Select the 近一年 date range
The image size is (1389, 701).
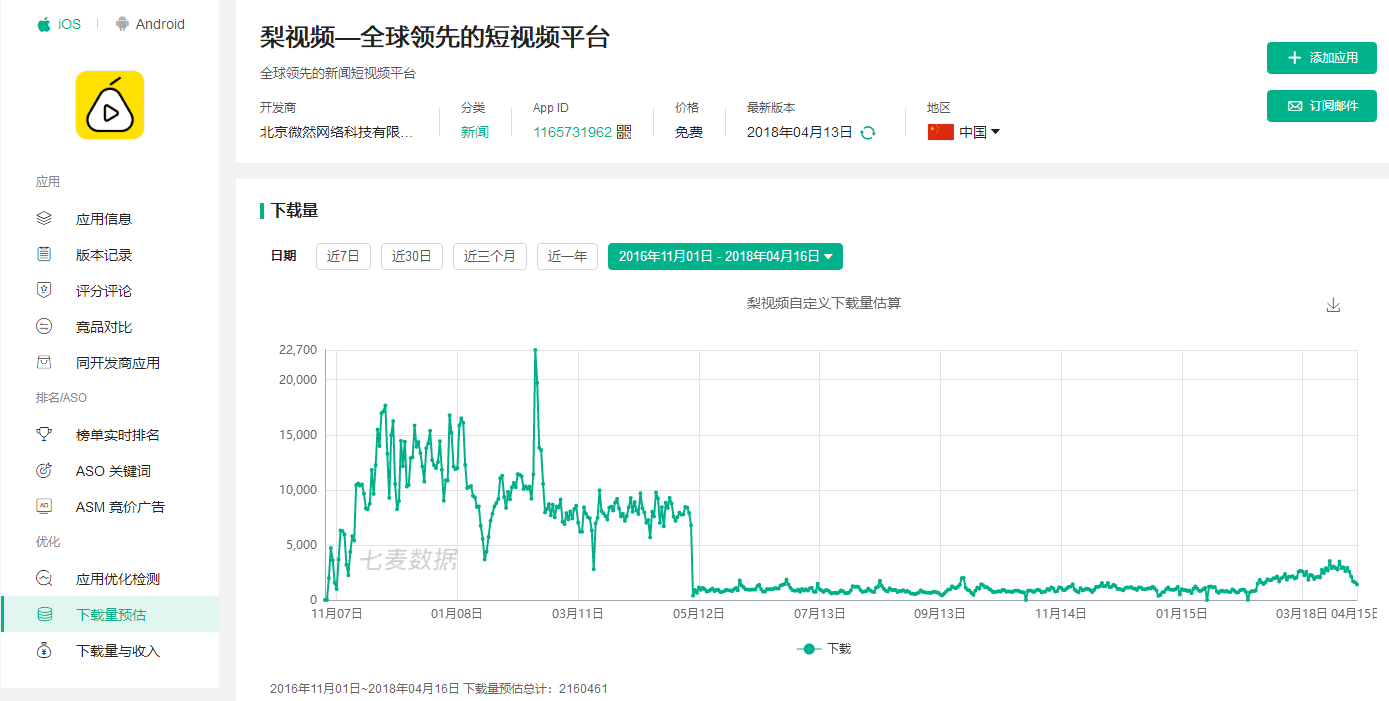567,256
